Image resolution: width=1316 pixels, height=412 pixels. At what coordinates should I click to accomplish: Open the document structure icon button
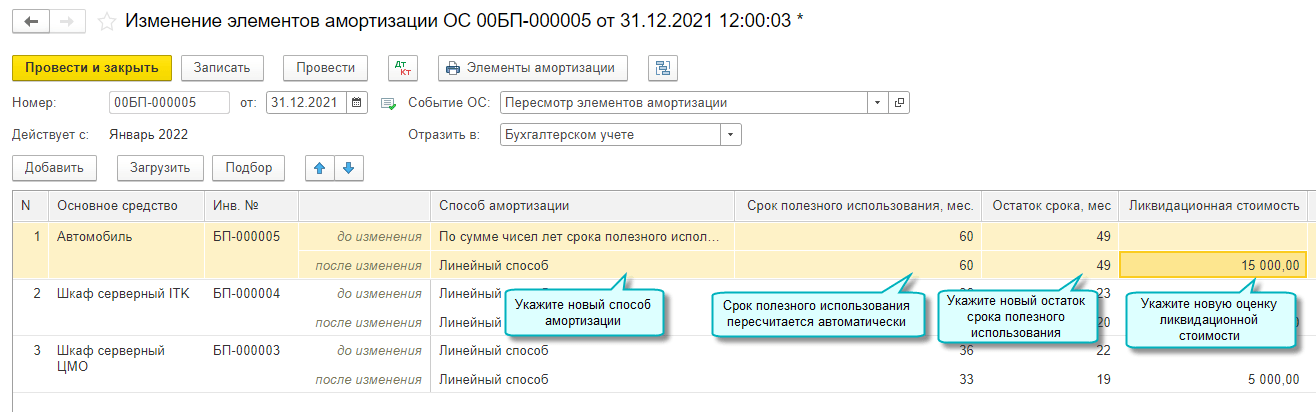(662, 68)
